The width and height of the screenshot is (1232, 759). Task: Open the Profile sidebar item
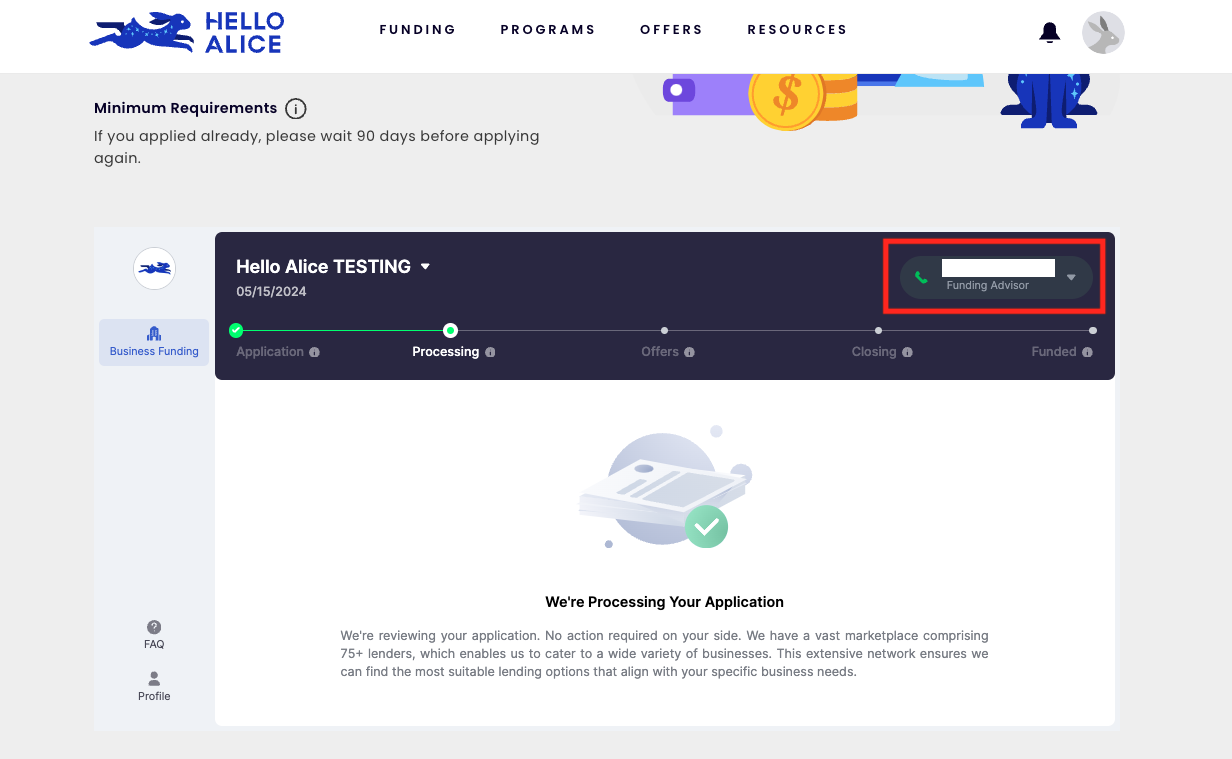[154, 687]
